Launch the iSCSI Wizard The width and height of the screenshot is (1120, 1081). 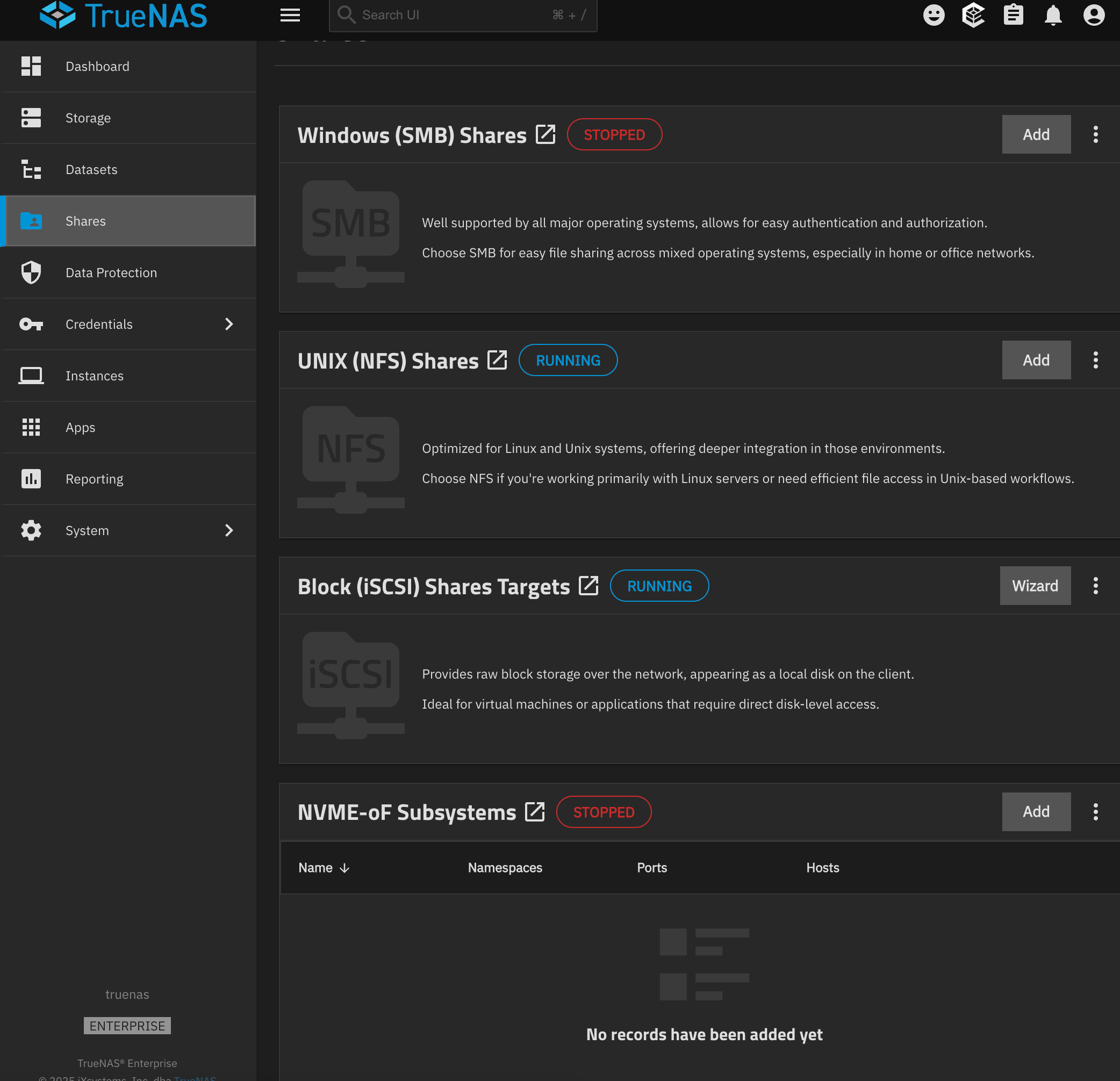pos(1035,586)
